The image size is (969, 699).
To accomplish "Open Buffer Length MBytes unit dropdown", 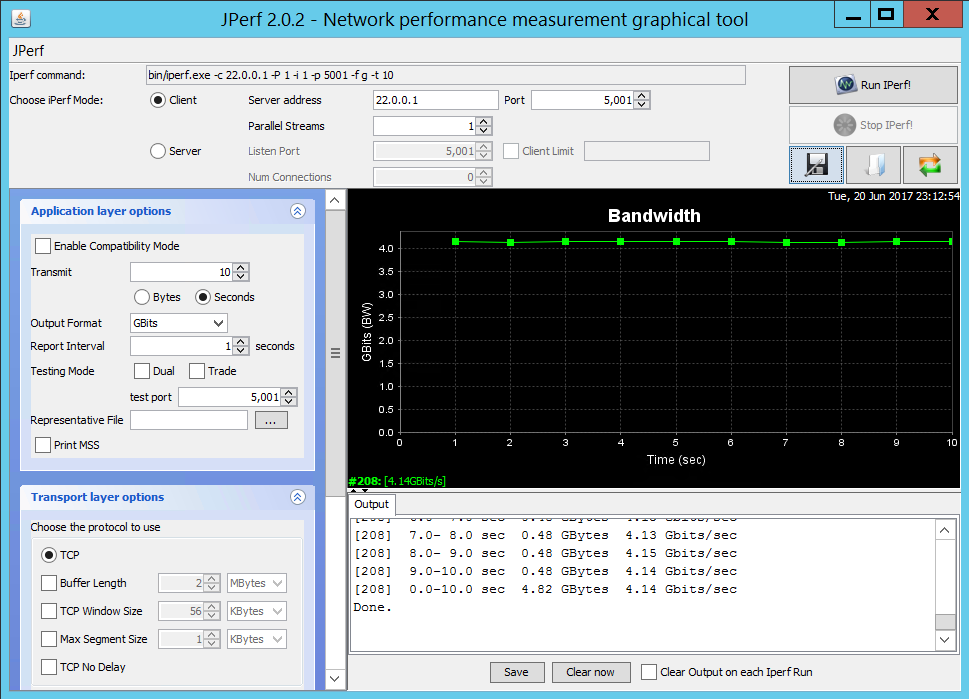I will 256,583.
